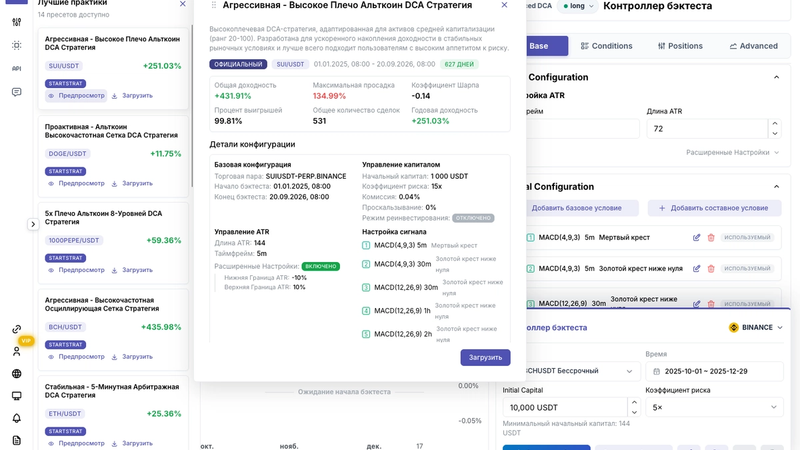The height and width of the screenshot is (450, 800).
Task: Click the Загрузить button in strategy dialog
Action: (485, 358)
